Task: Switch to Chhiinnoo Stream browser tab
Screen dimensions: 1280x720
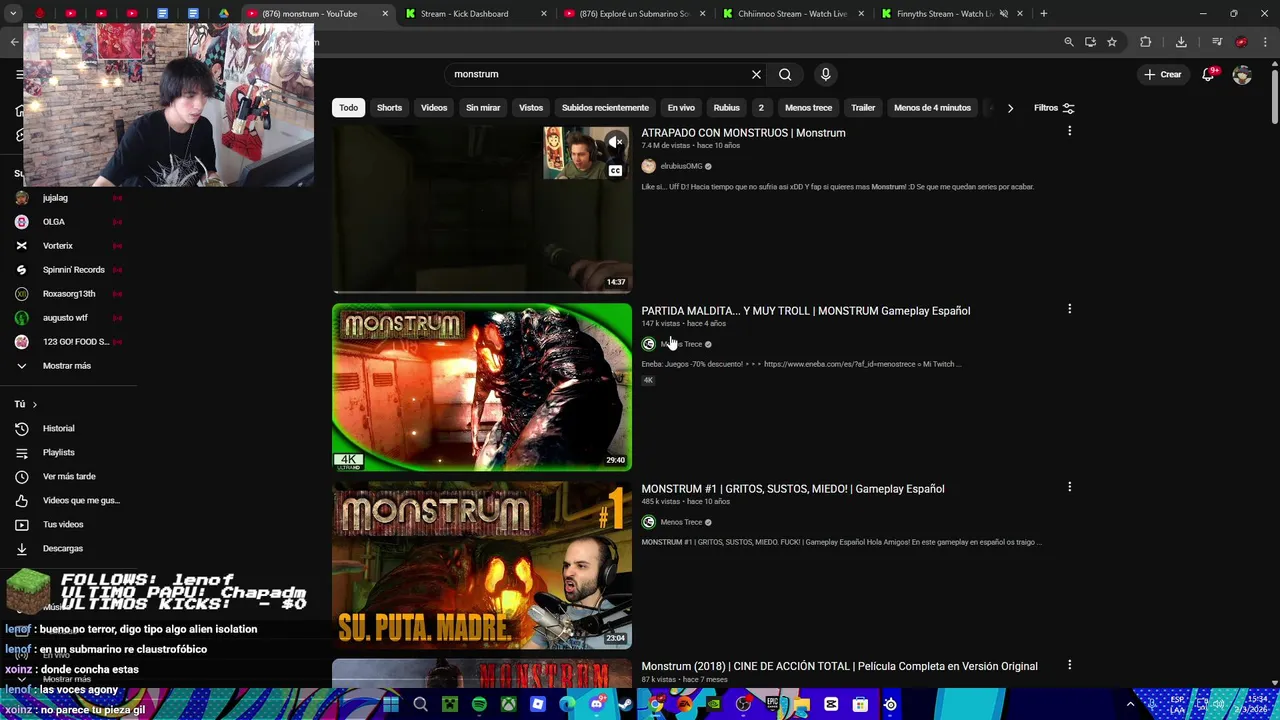Action: click(793, 14)
